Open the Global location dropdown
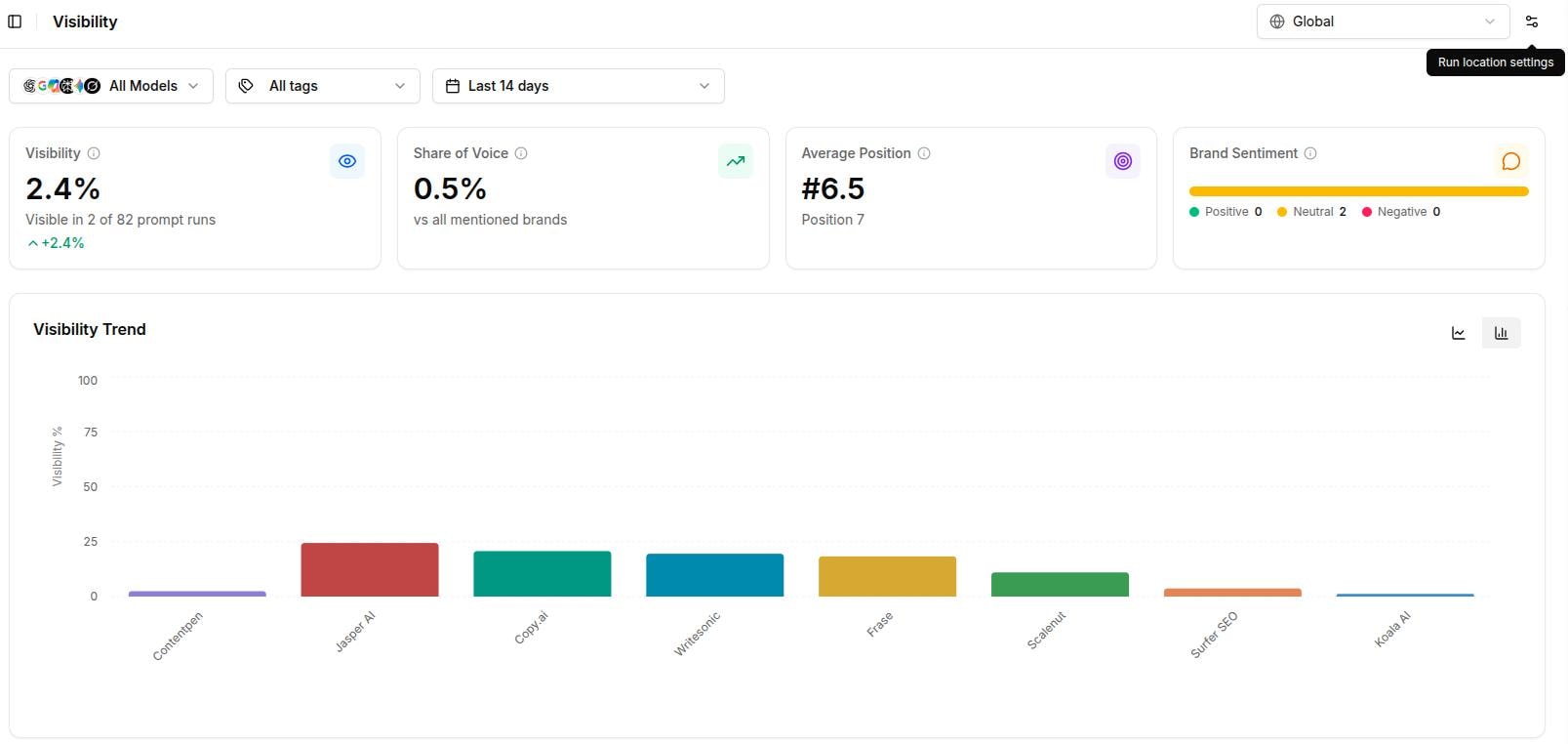1568x744 pixels. point(1383,21)
